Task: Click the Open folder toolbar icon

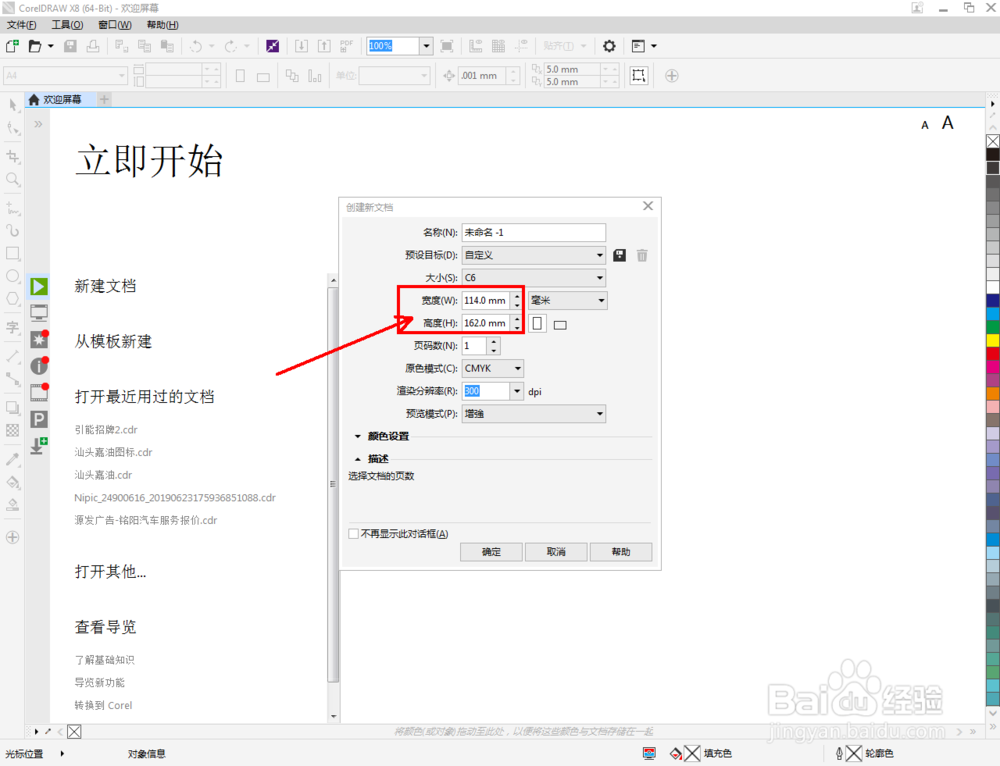Action: (35, 46)
